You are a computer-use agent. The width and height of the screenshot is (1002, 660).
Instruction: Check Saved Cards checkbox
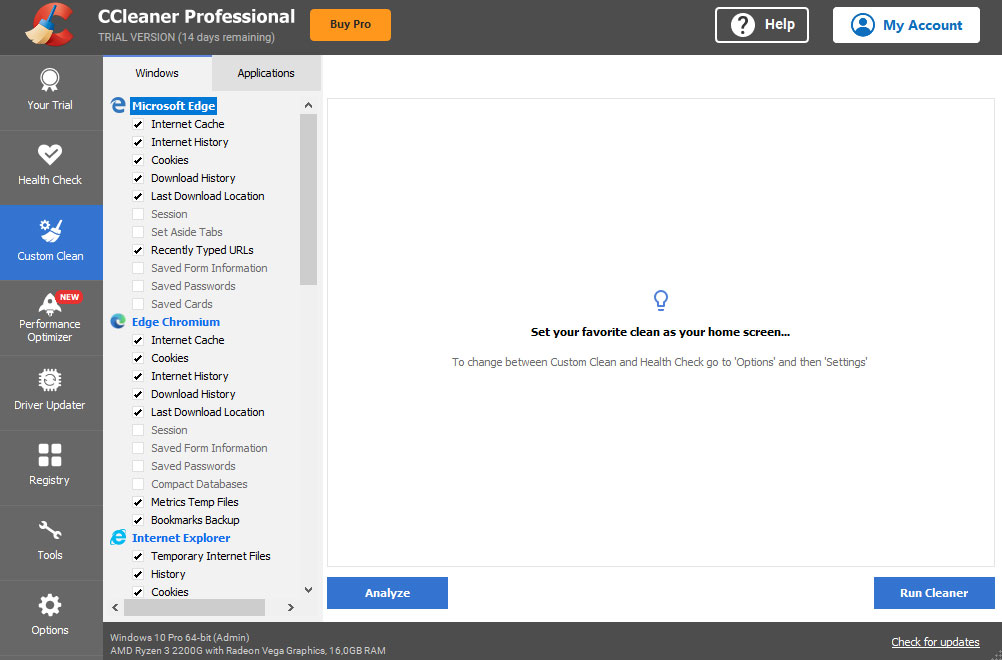[x=138, y=304]
